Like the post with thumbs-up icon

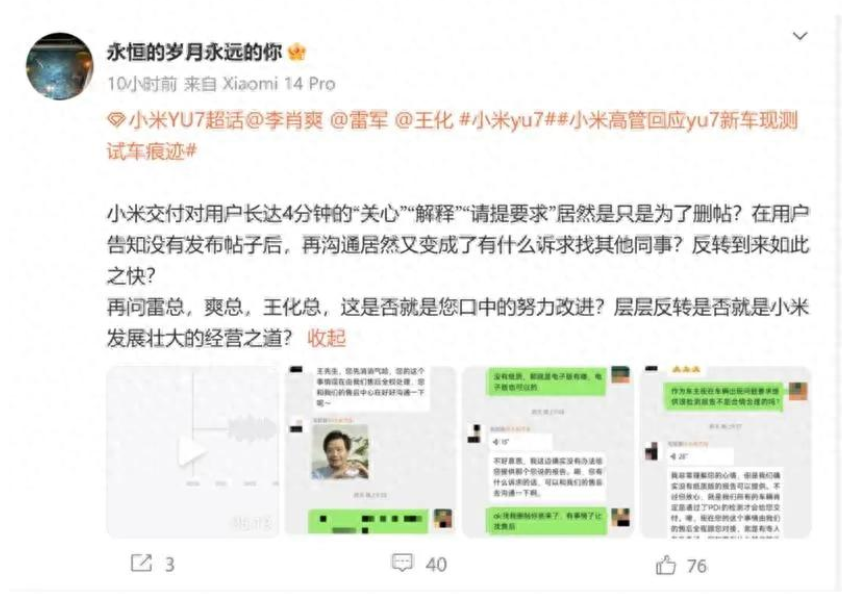pyautogui.click(x=666, y=565)
